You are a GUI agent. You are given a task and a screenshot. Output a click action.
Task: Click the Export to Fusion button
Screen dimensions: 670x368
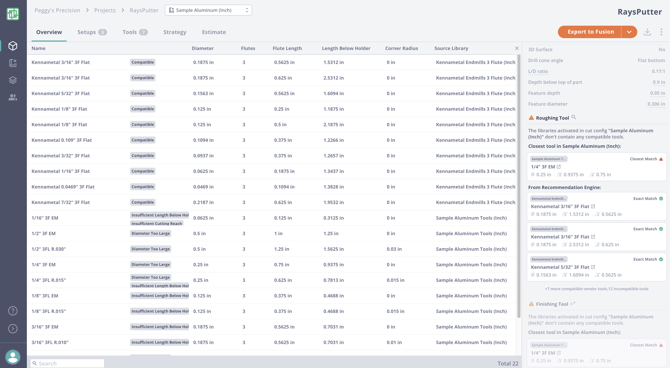click(590, 32)
